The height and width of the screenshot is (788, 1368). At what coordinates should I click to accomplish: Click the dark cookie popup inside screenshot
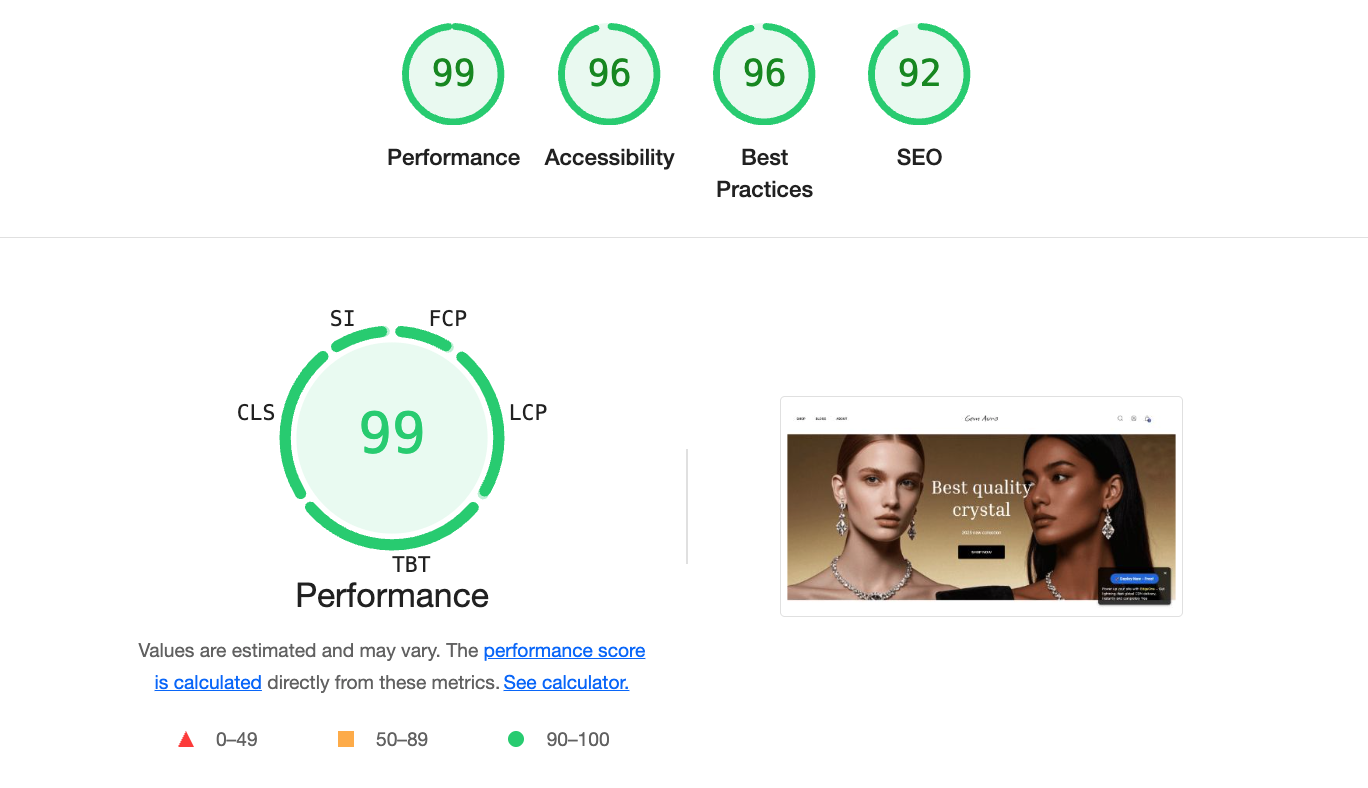click(x=1134, y=586)
